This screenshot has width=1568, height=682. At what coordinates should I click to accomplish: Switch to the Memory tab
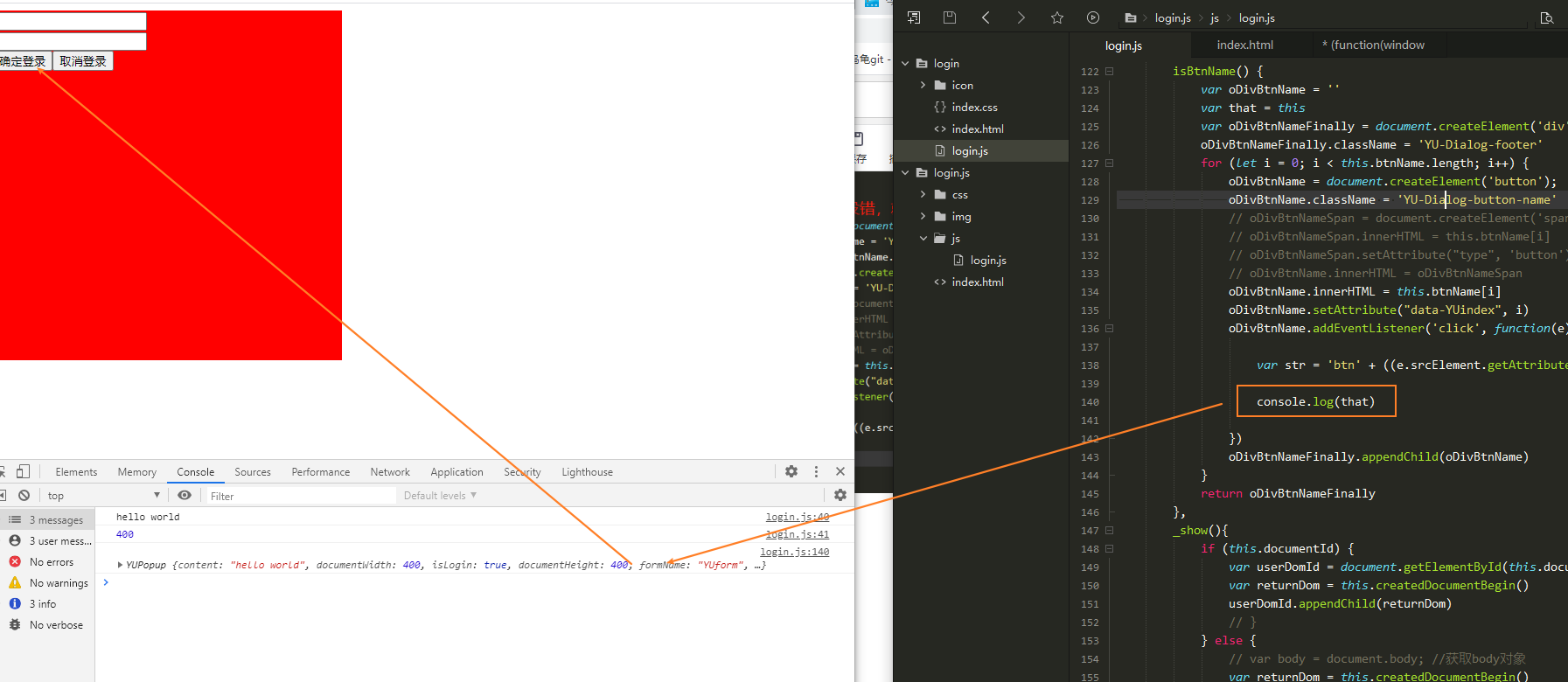[x=137, y=471]
